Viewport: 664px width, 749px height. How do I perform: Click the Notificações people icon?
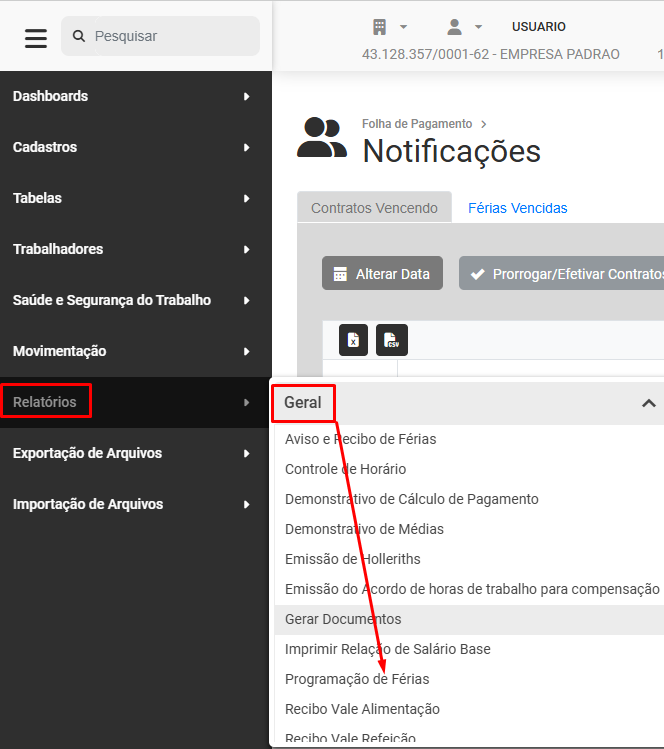click(x=322, y=138)
